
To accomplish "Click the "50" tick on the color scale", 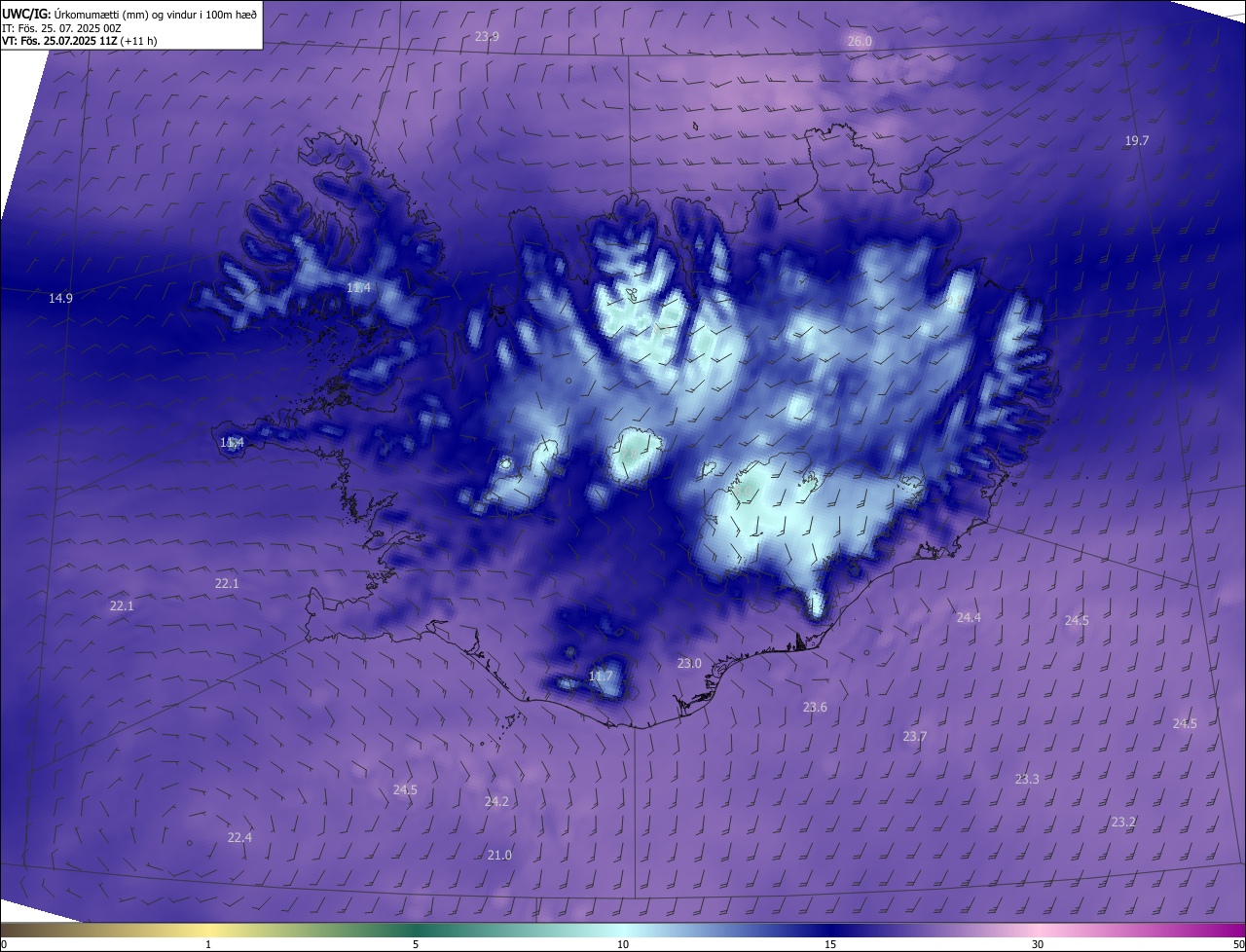I will pos(1238,944).
